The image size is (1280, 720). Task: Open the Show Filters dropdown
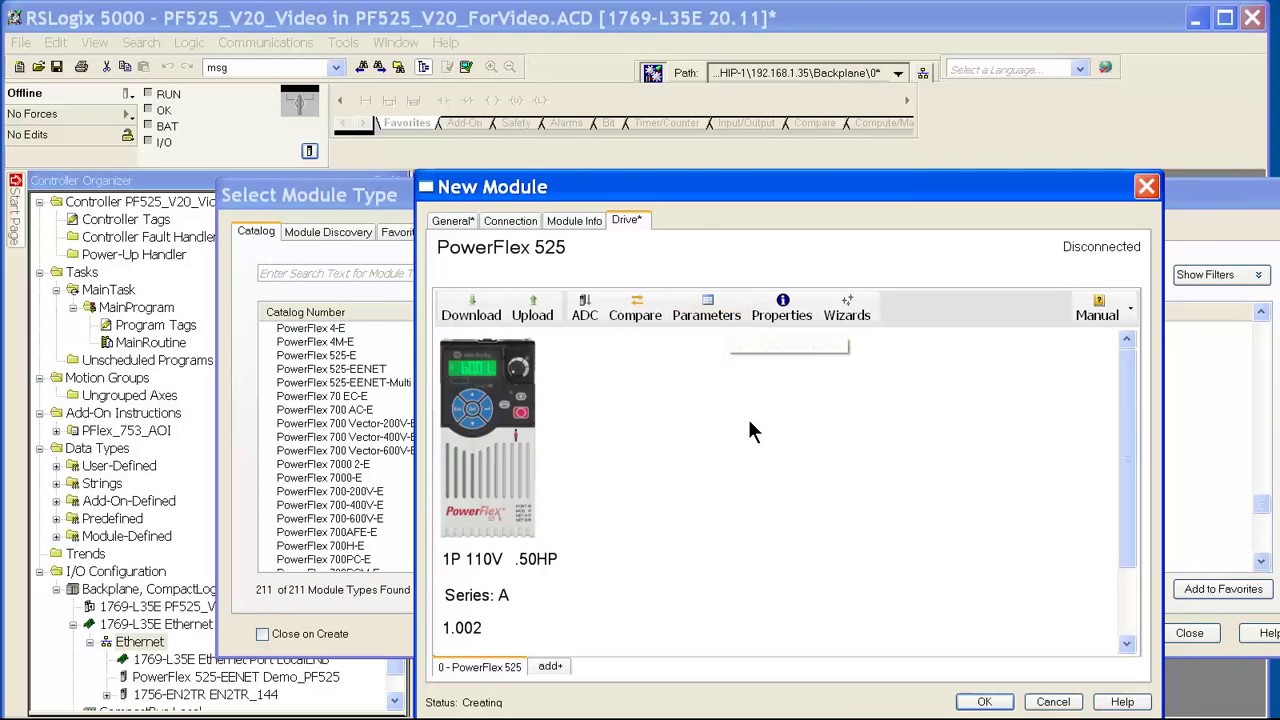[1221, 275]
